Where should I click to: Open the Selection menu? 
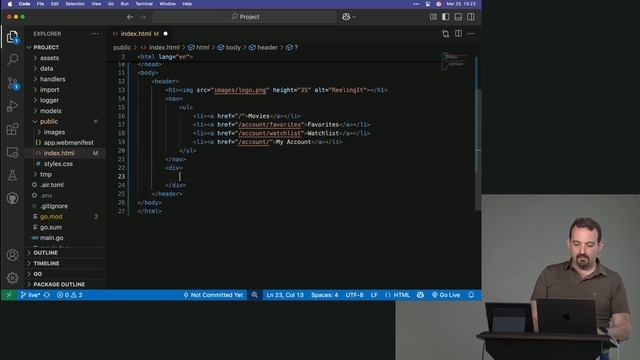pyautogui.click(x=75, y=4)
